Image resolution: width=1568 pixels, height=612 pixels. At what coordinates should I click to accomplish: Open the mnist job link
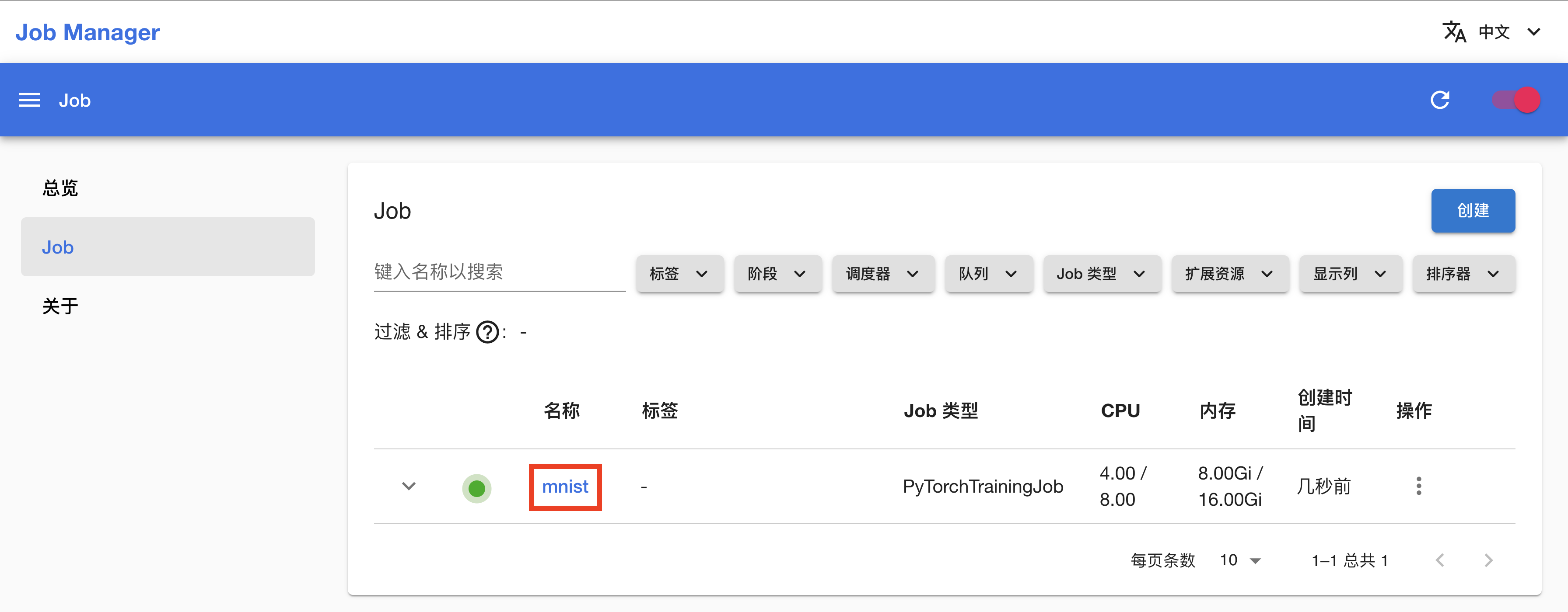[565, 487]
